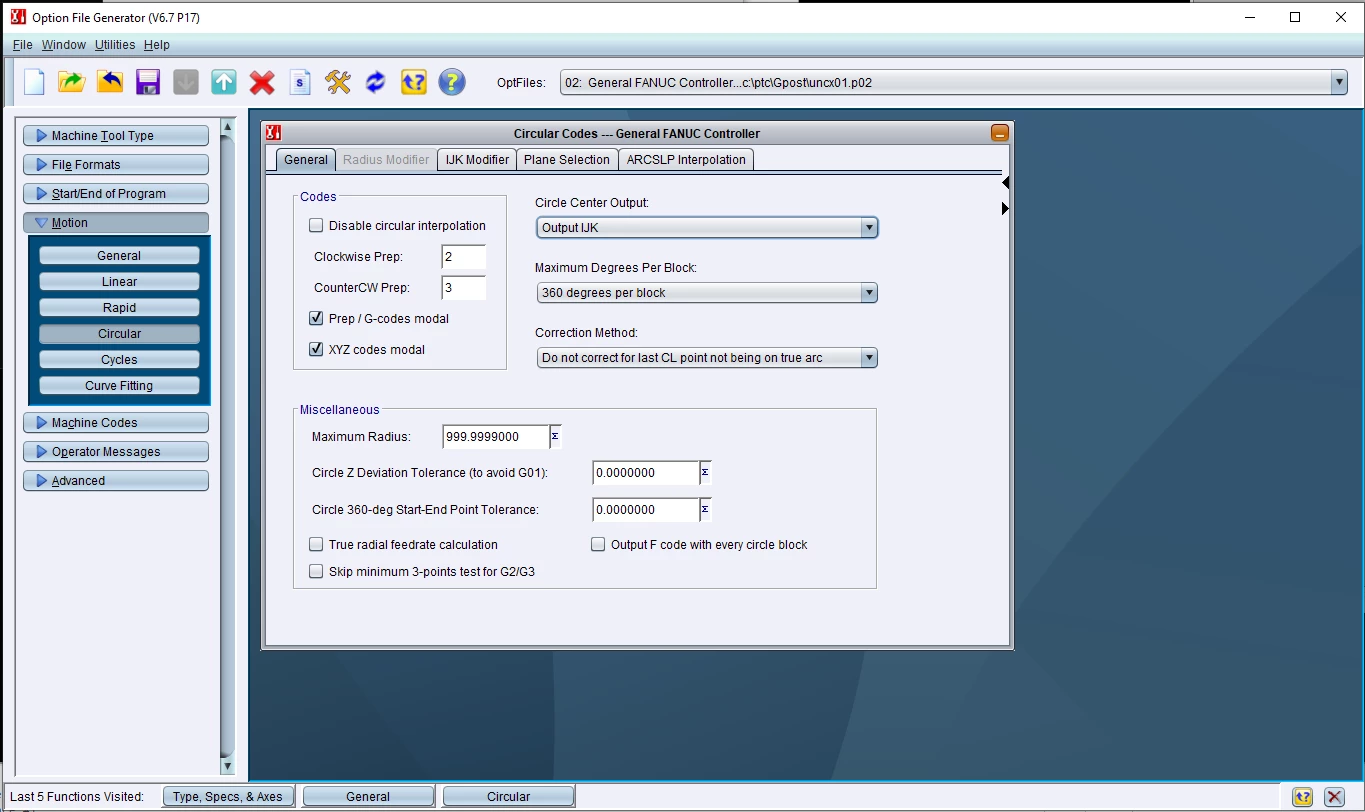
Task: Click the sigma button beside Circle Z Deviation Tolerance
Action: tap(705, 473)
